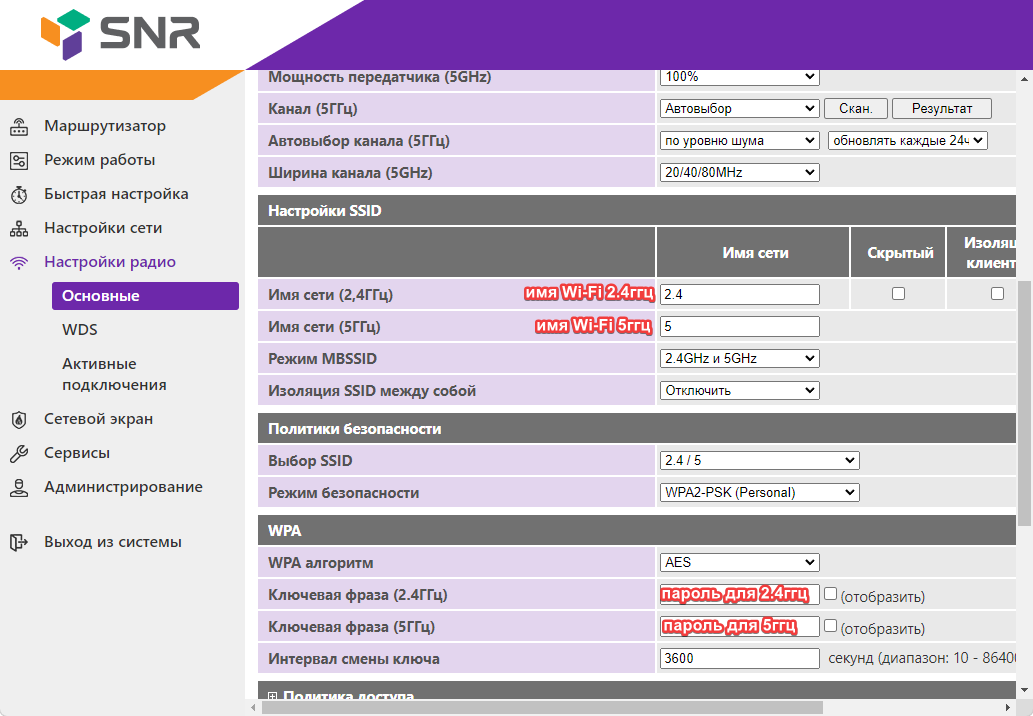Click Выход из системы to log out
Image resolution: width=1033 pixels, height=716 pixels.
113,542
